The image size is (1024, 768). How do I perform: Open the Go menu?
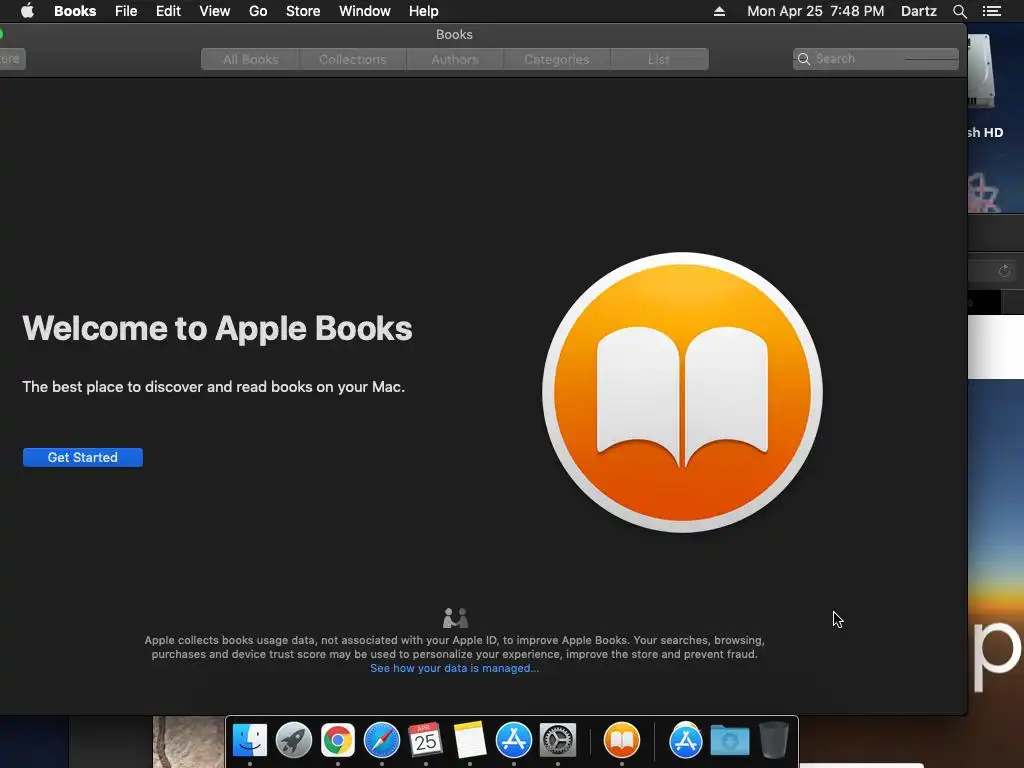[258, 11]
